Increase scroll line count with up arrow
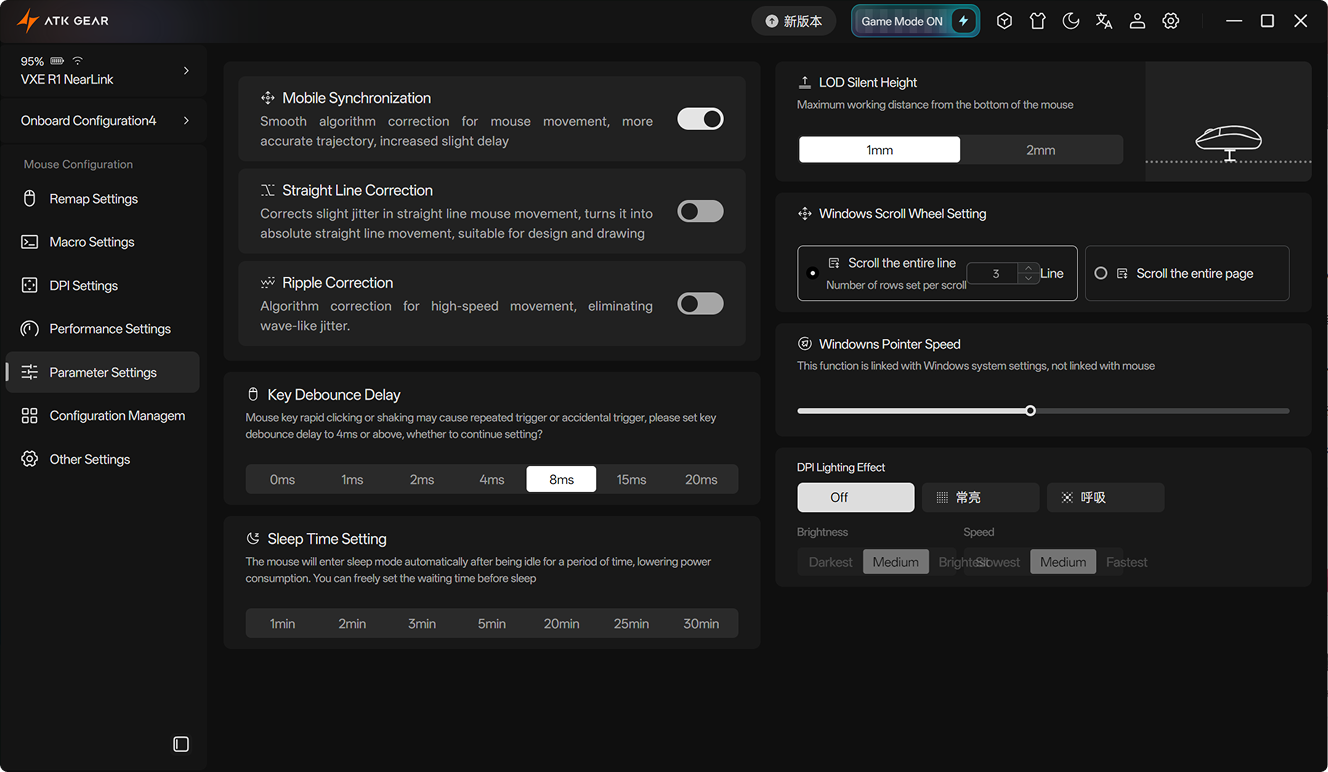 1028,268
